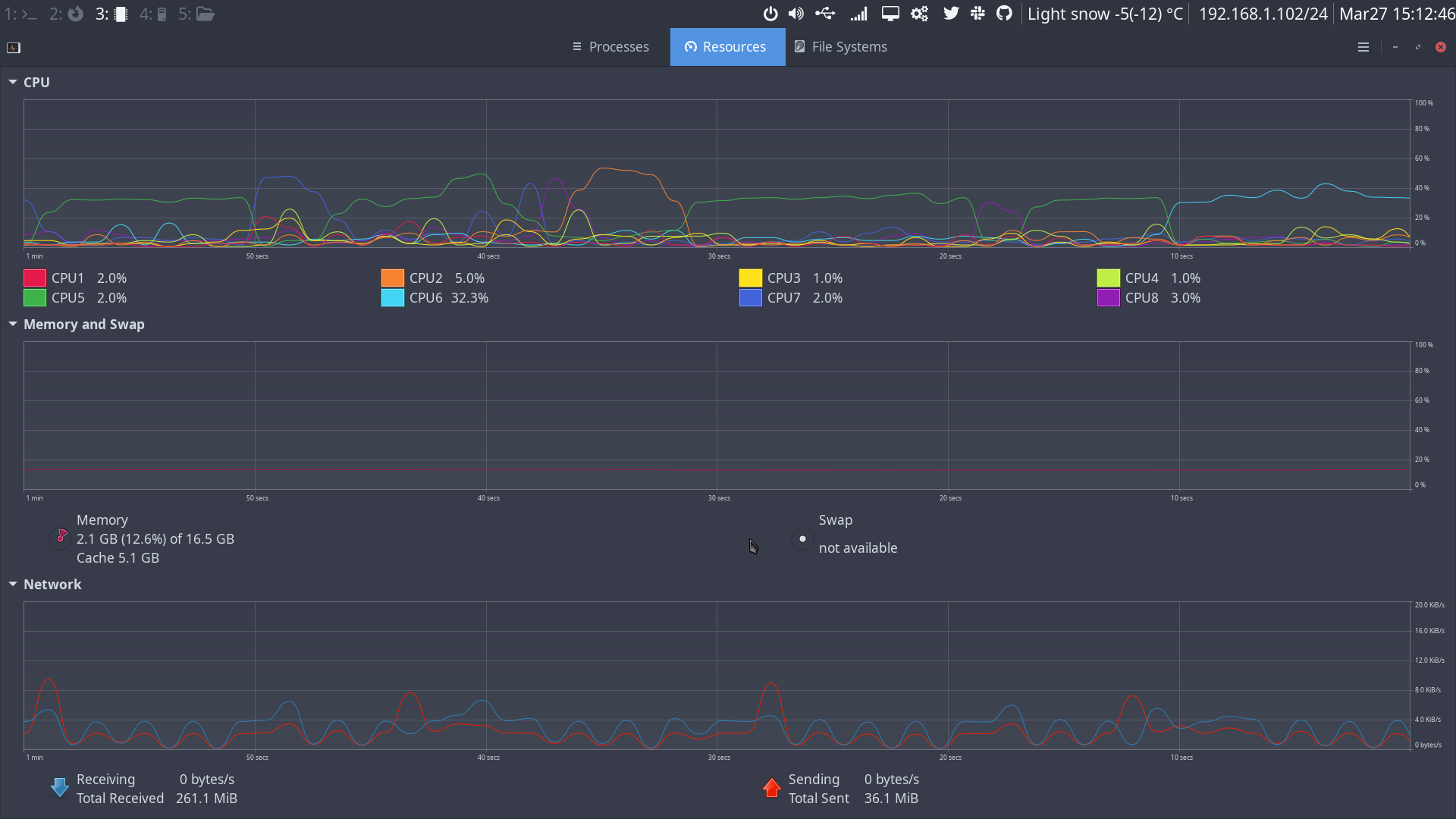The height and width of the screenshot is (819, 1456).
Task: Click the display monitor icon in the top bar
Action: (x=891, y=13)
